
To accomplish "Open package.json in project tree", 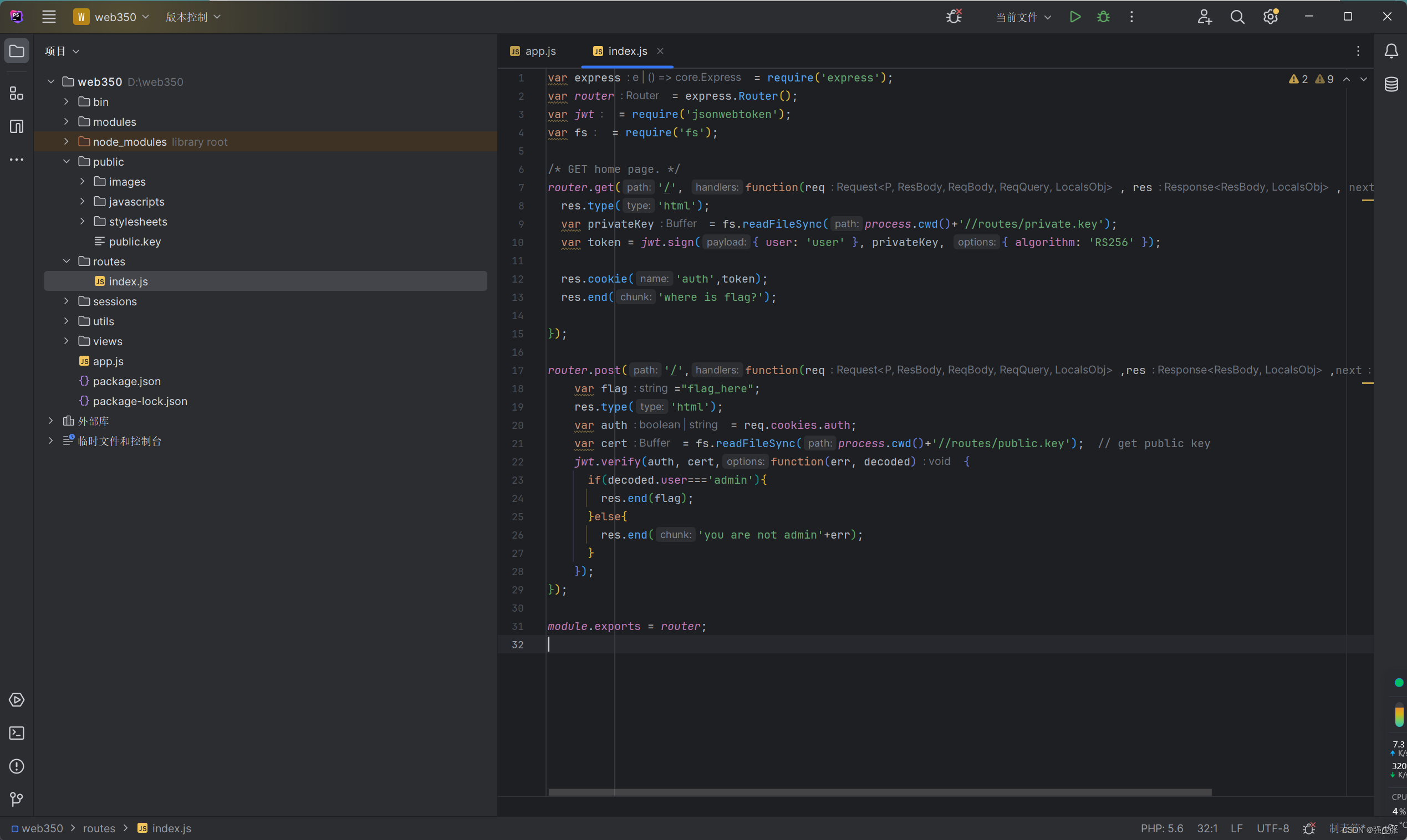I will coord(120,381).
